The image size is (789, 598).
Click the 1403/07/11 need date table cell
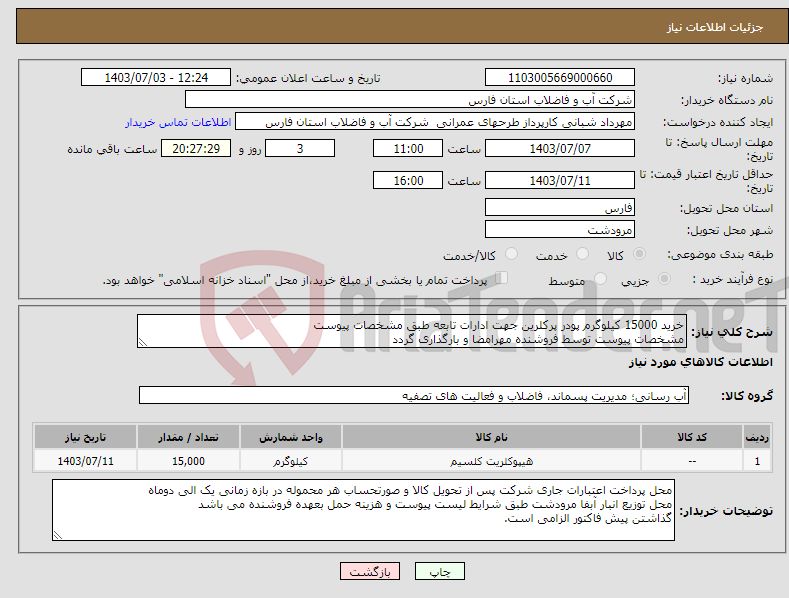[86, 461]
